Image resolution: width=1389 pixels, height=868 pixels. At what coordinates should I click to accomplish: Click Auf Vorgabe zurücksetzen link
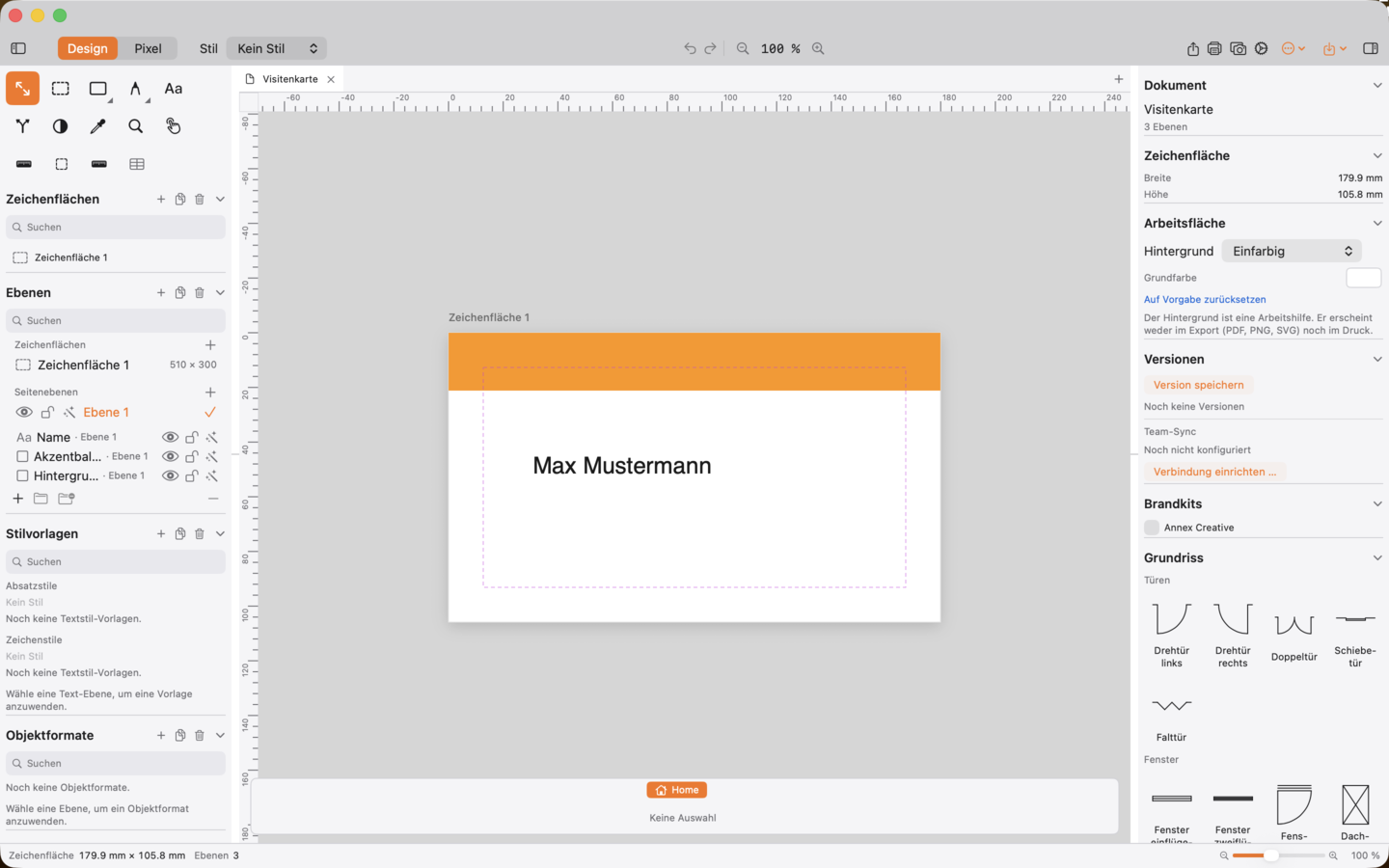click(1205, 300)
